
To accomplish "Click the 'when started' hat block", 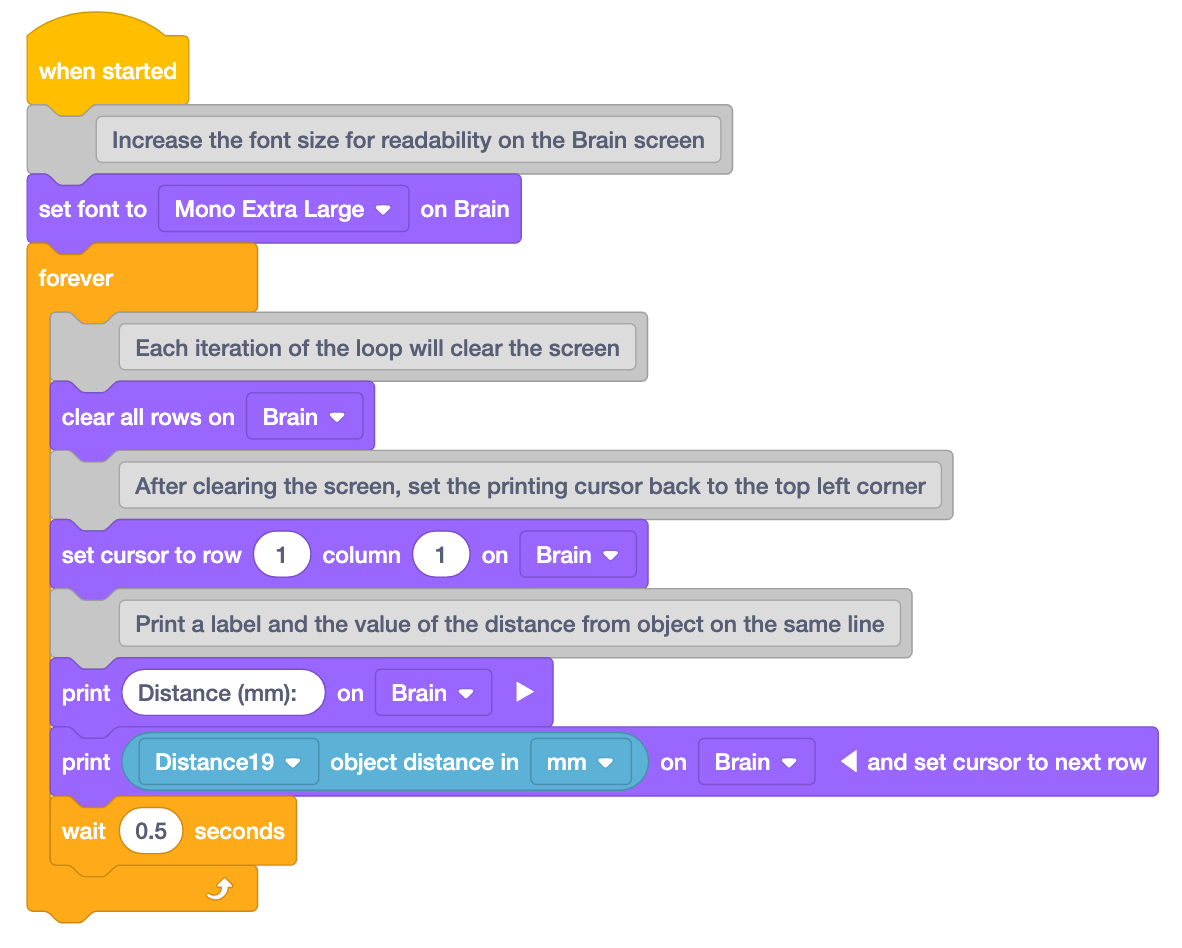I will 107,70.
